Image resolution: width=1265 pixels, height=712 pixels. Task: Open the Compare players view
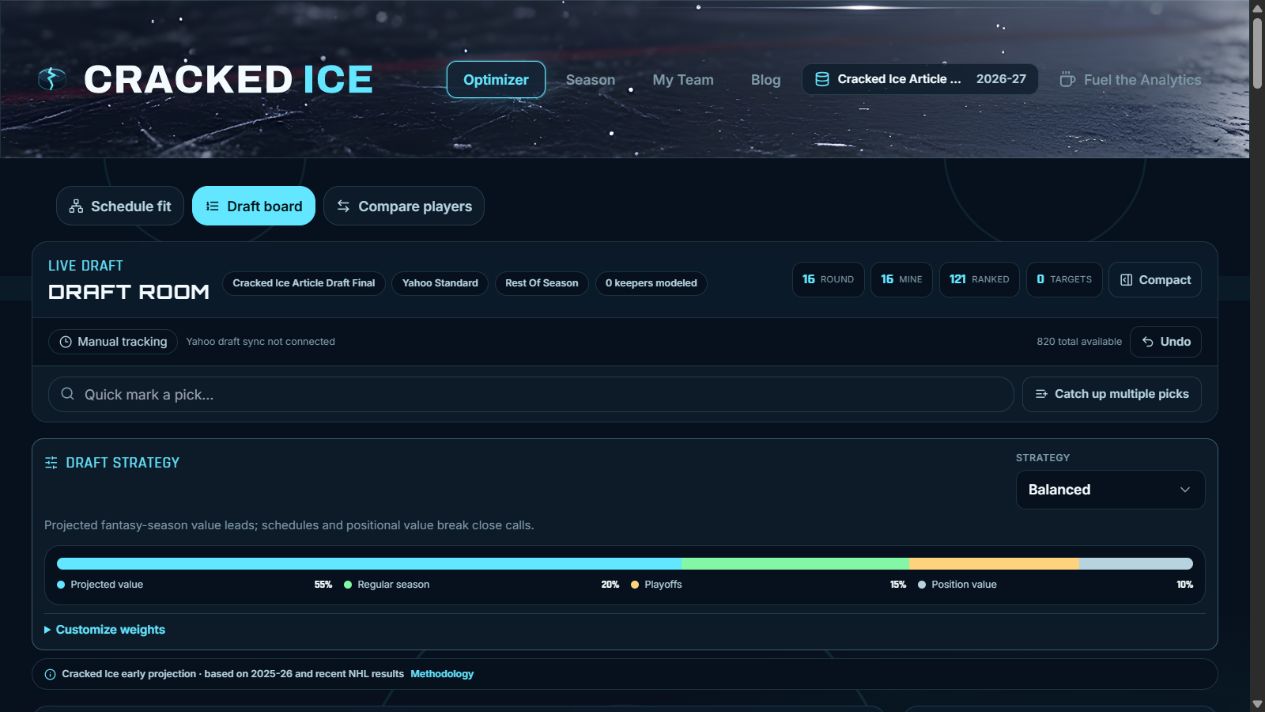click(404, 206)
